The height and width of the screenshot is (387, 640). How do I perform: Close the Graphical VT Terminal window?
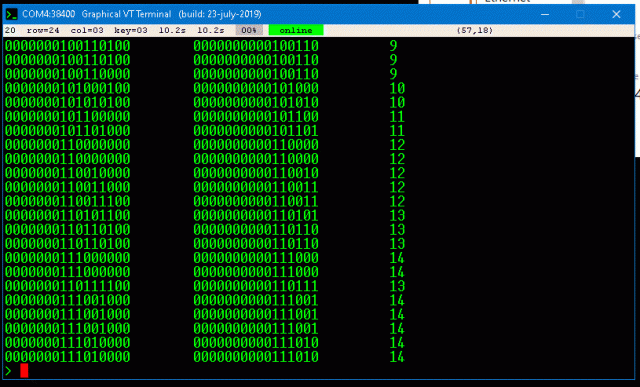(x=616, y=14)
